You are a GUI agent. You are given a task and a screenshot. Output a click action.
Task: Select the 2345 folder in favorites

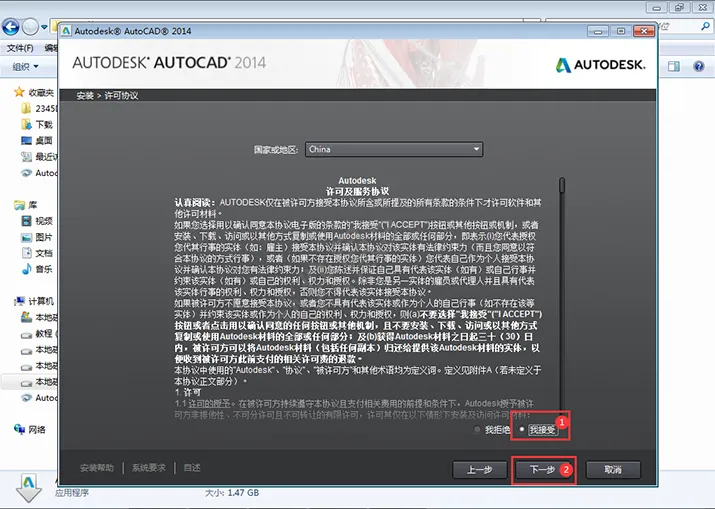[39, 109]
